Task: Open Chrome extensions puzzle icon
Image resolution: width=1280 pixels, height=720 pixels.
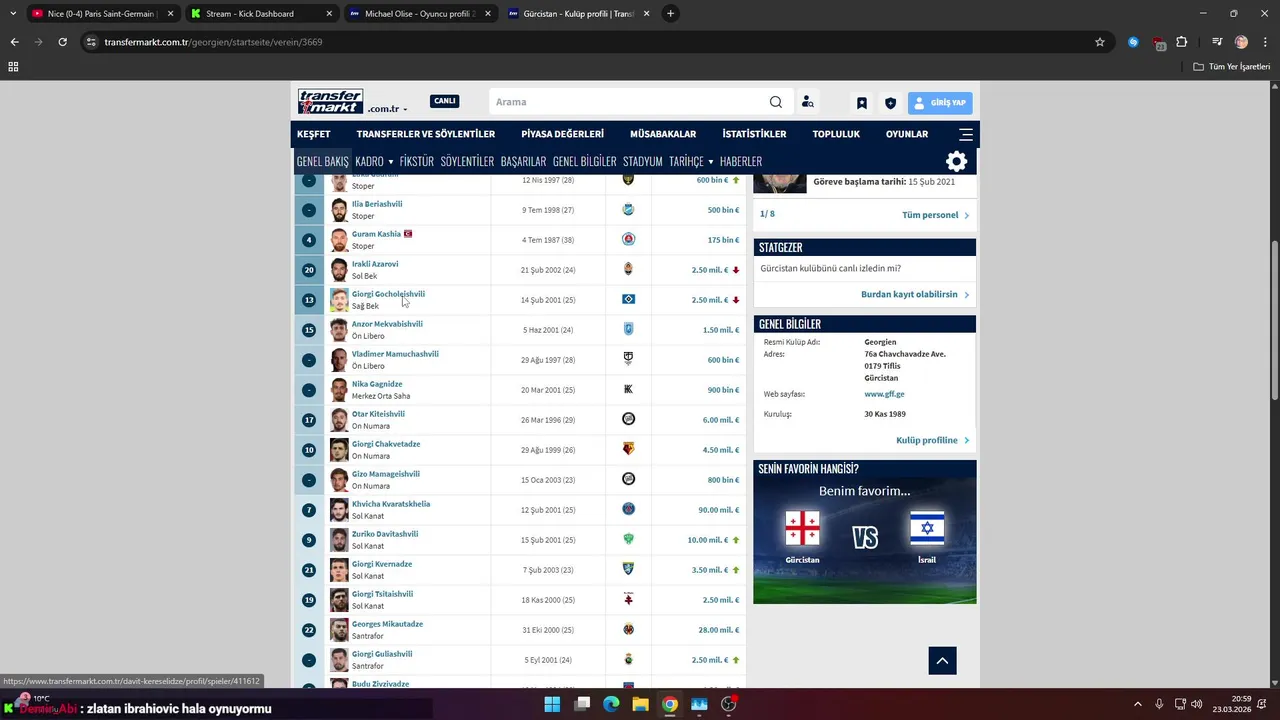Action: pos(1182,42)
